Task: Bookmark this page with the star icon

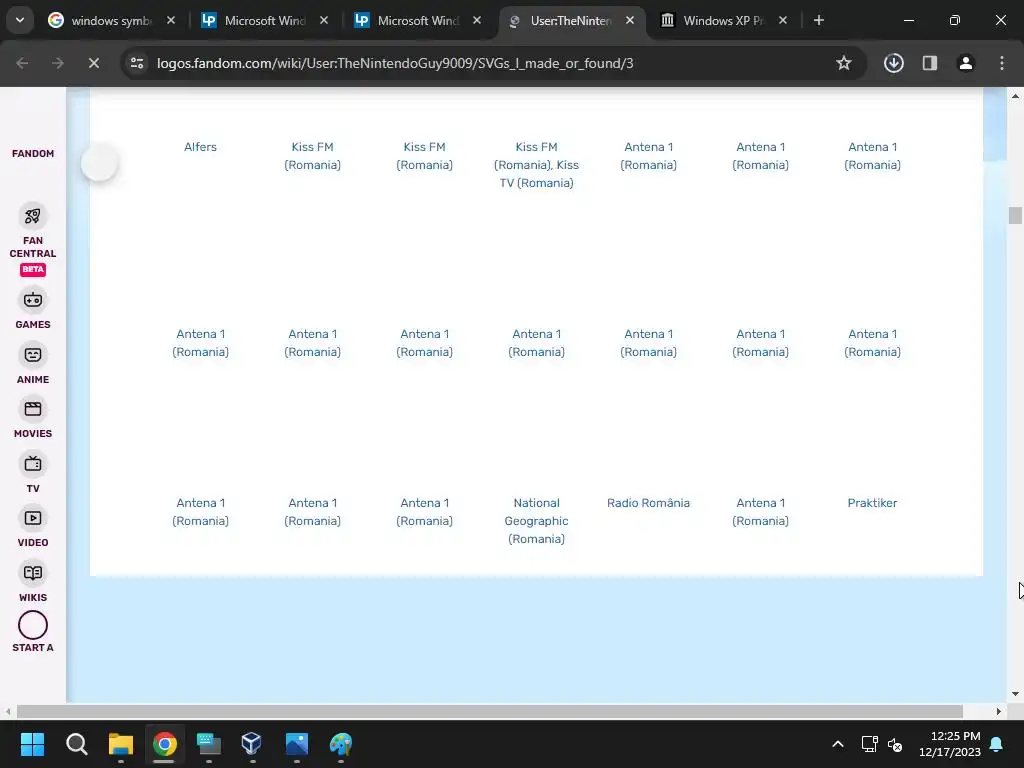Action: tap(844, 63)
